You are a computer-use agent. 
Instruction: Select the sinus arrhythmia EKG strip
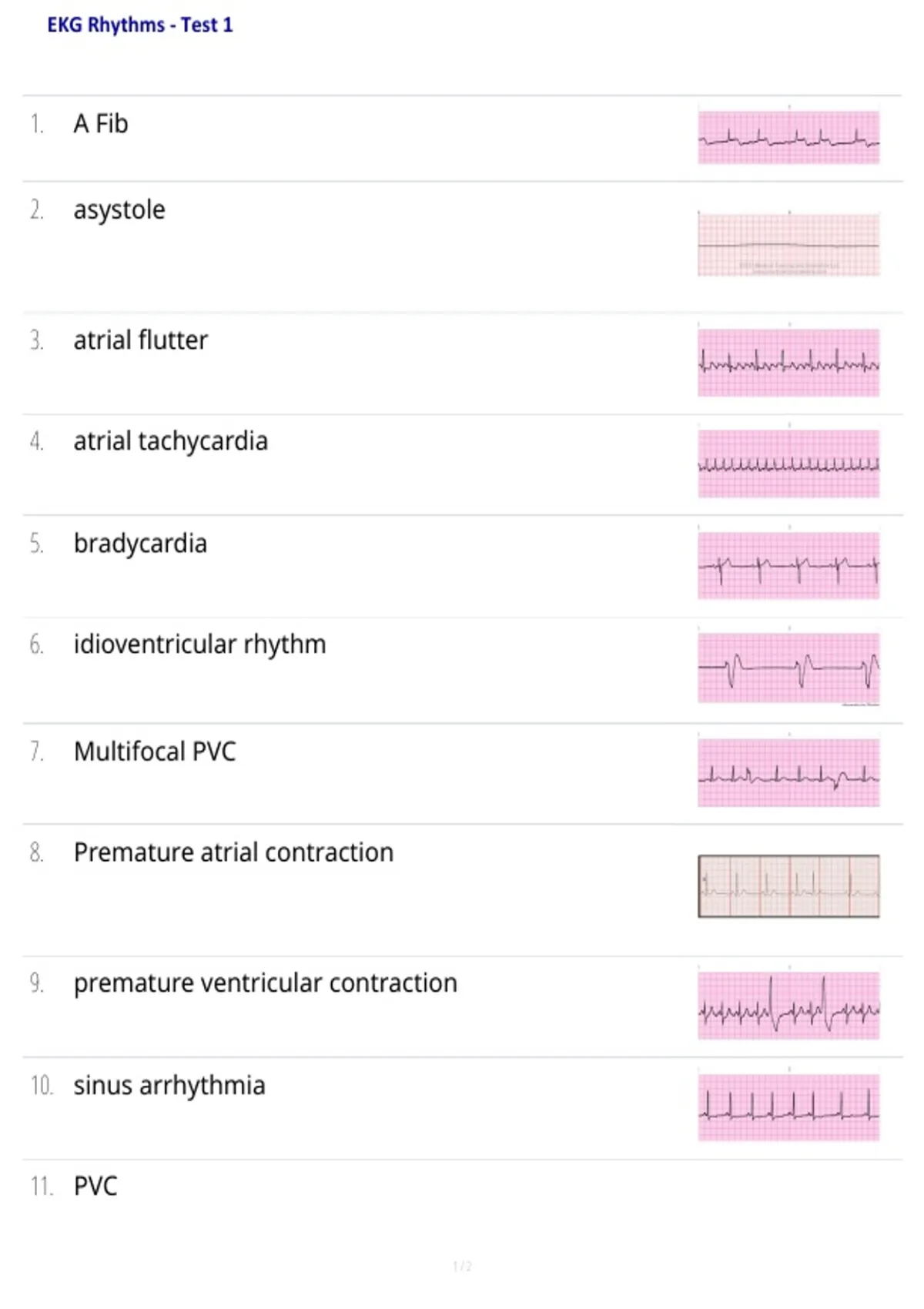click(x=788, y=1107)
